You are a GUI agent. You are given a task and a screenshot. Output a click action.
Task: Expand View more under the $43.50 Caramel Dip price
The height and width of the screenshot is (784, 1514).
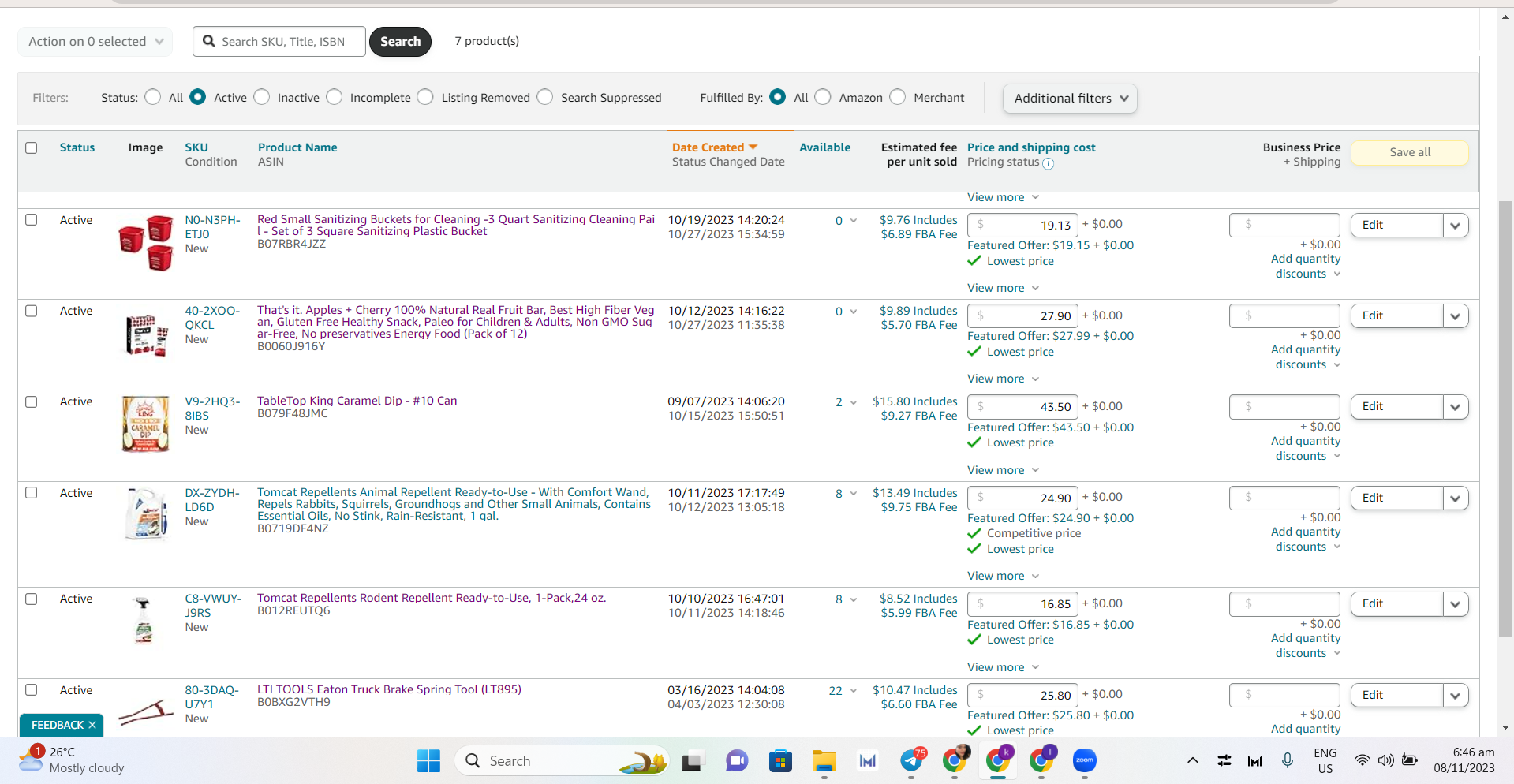[1003, 470]
